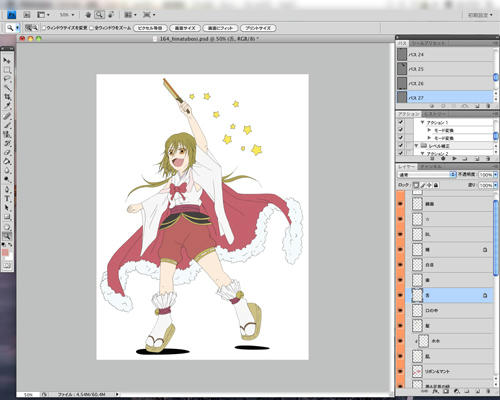Enable the resize windows to fit checkbox
The image size is (500, 400).
coord(44,28)
